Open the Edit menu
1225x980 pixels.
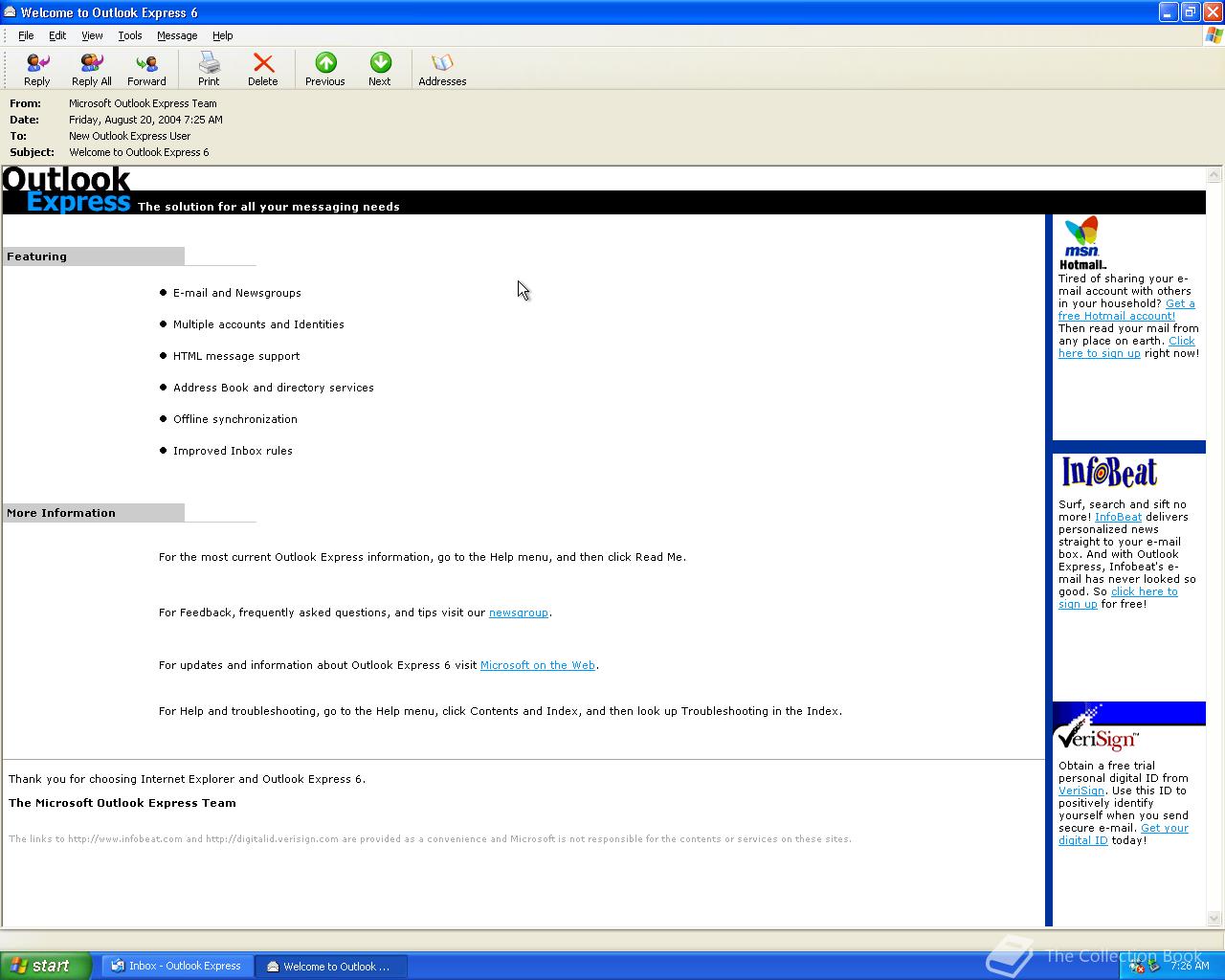point(57,35)
